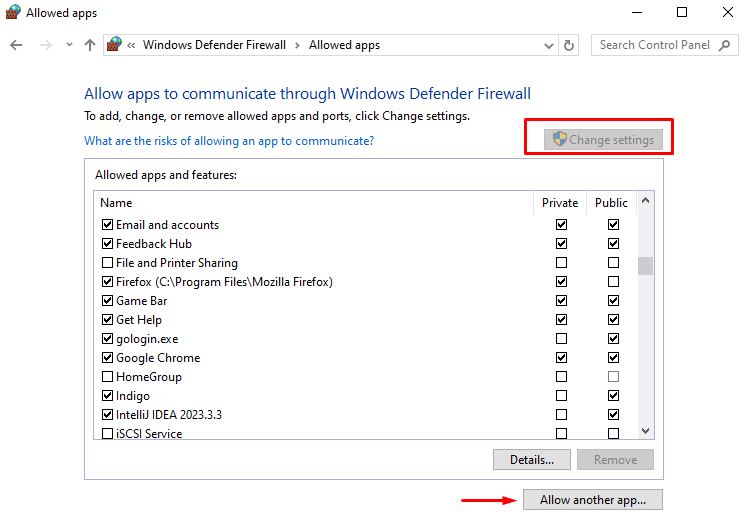
Task: Select the Indigo row text
Action: (x=133, y=396)
